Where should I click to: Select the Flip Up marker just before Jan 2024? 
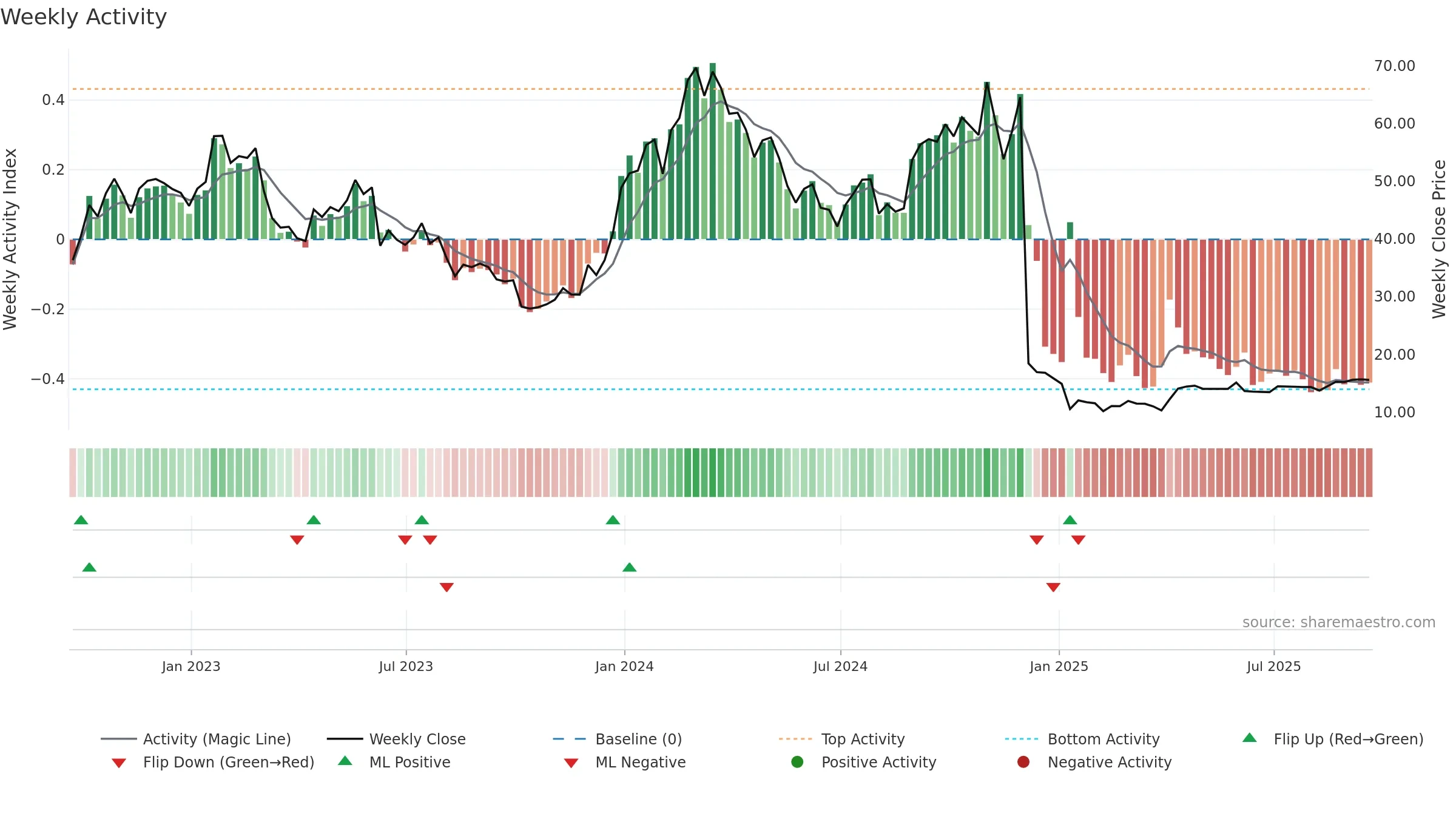[613, 520]
